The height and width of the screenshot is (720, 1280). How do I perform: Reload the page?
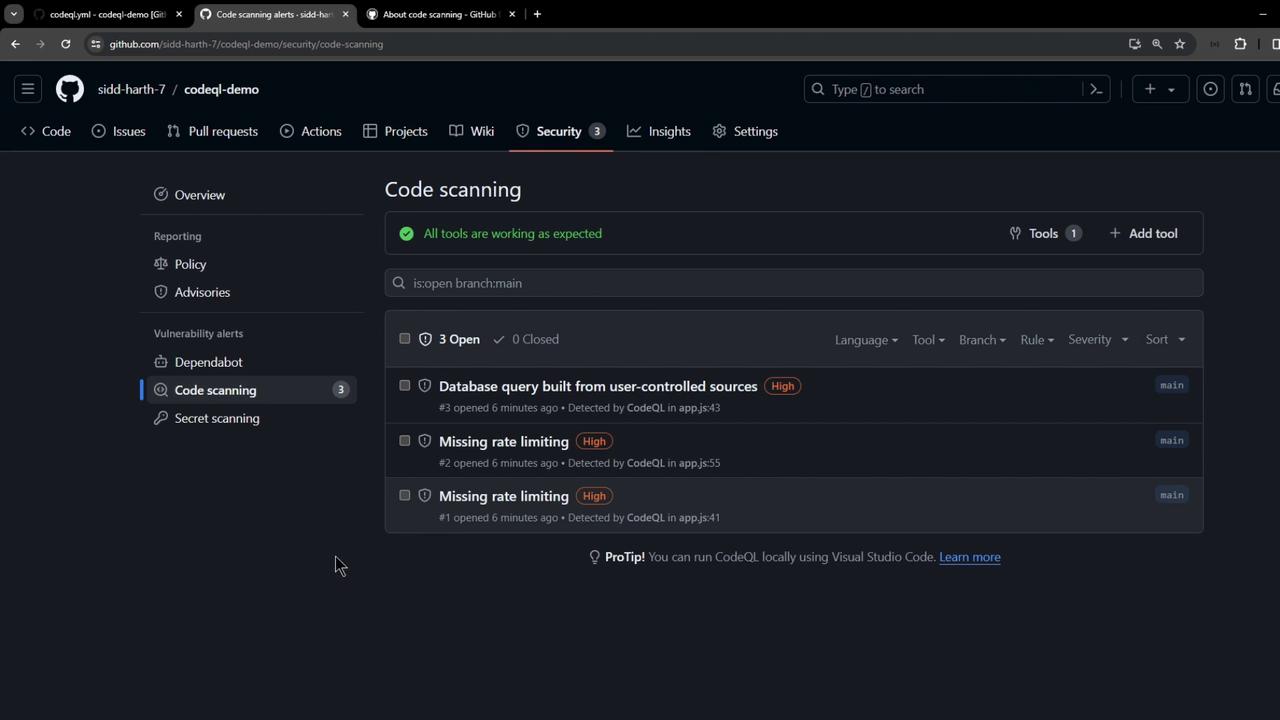click(65, 44)
